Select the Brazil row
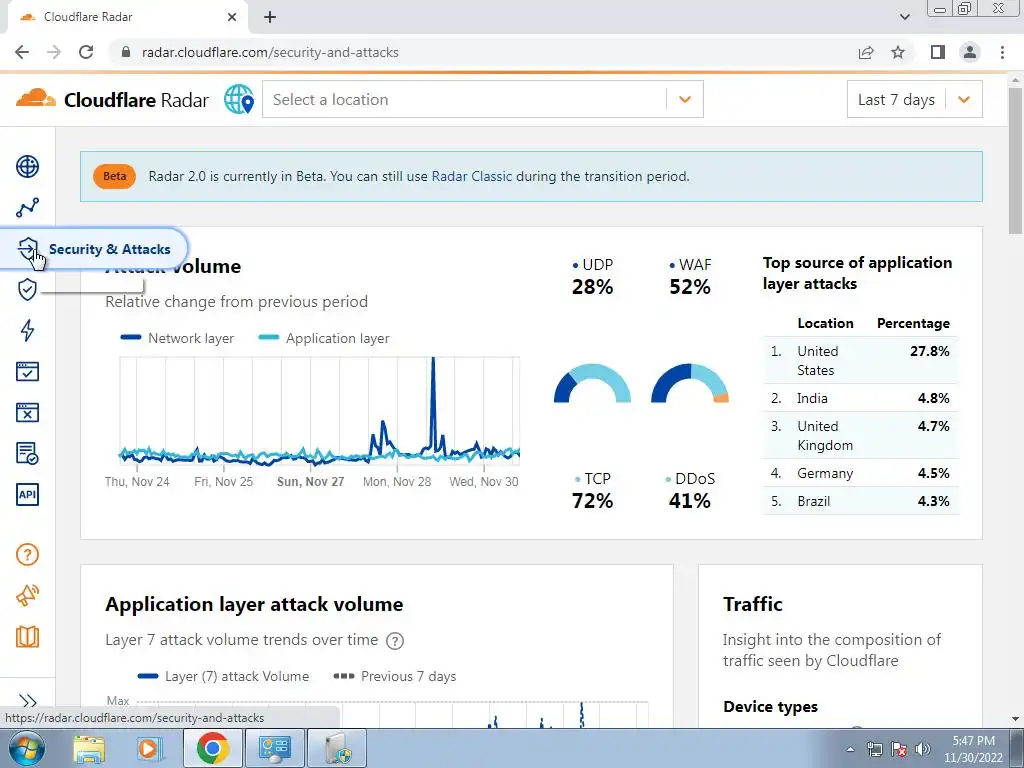The width and height of the screenshot is (1024, 768). 860,501
